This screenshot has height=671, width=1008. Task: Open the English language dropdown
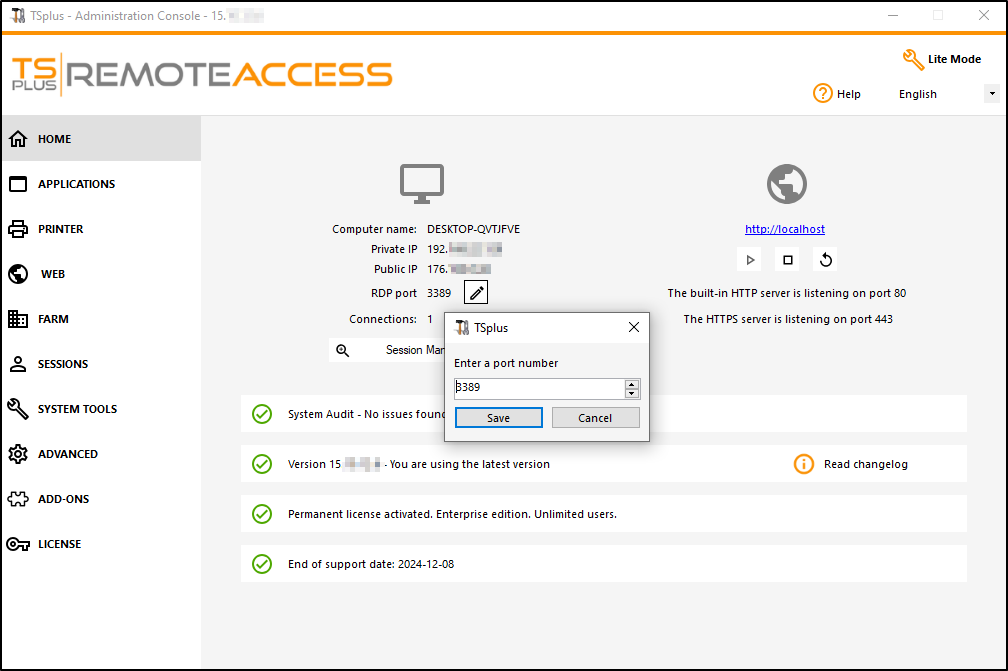[990, 93]
